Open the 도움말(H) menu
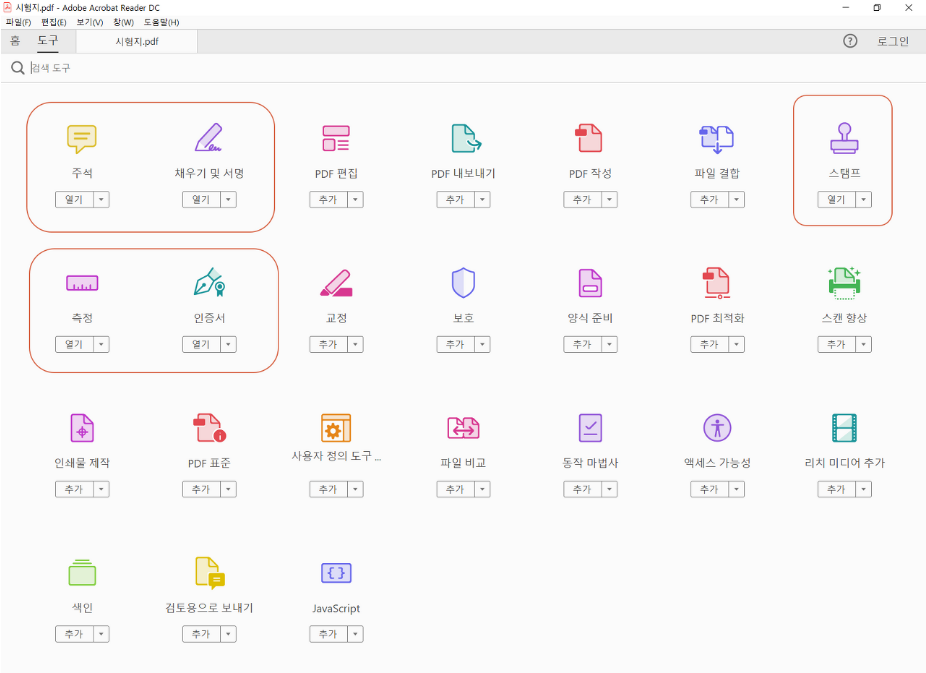 click(161, 22)
